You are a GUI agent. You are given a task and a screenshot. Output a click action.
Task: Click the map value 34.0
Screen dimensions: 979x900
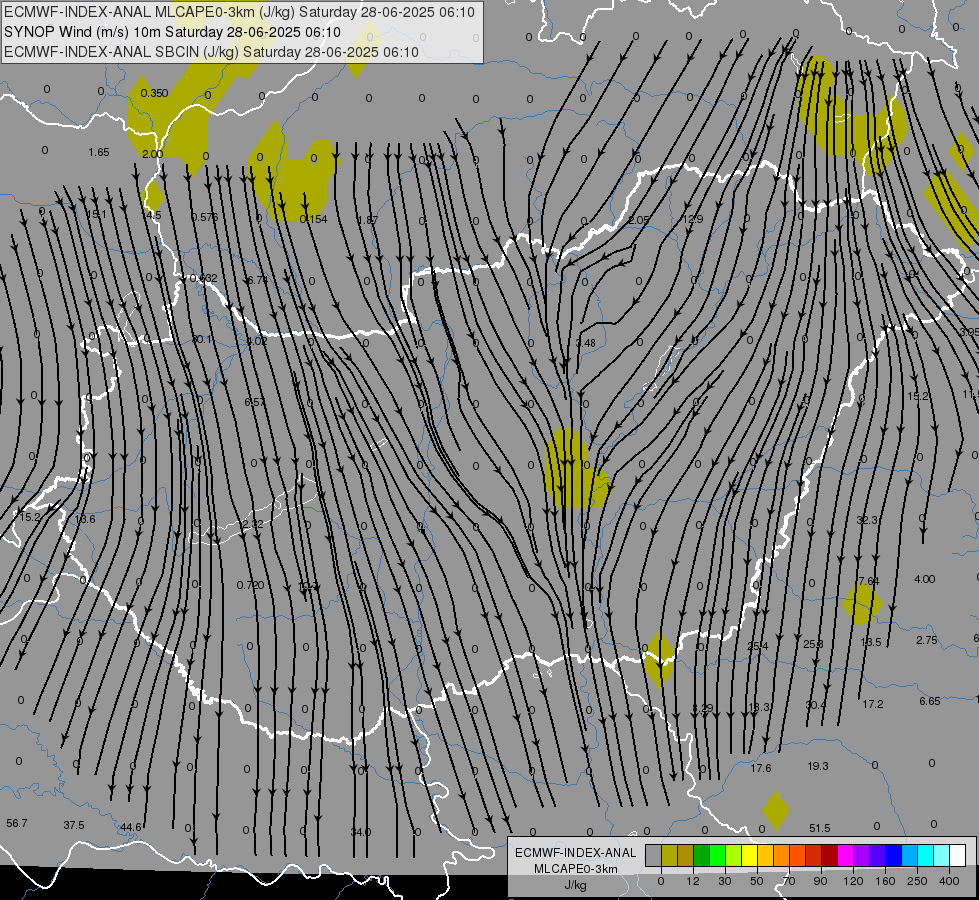click(361, 832)
